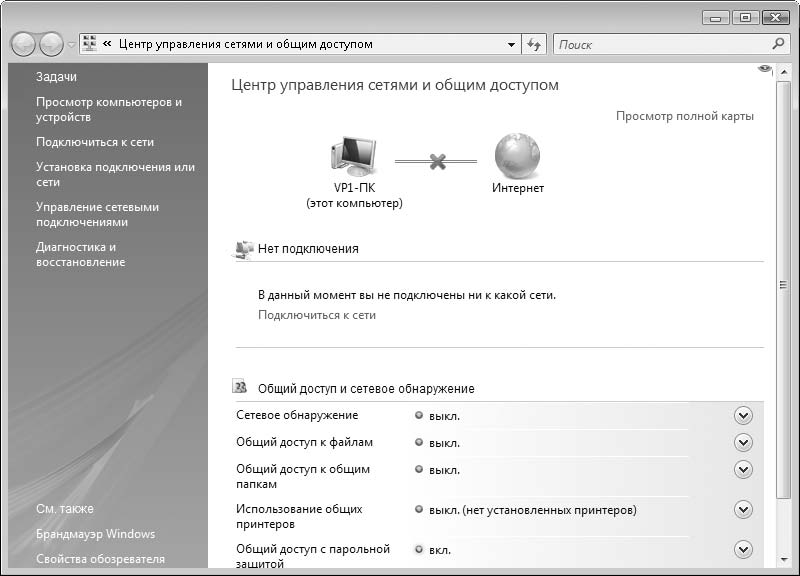This screenshot has height=576, width=800.
Task: Click the Нет подключения network icon
Action: point(243,249)
